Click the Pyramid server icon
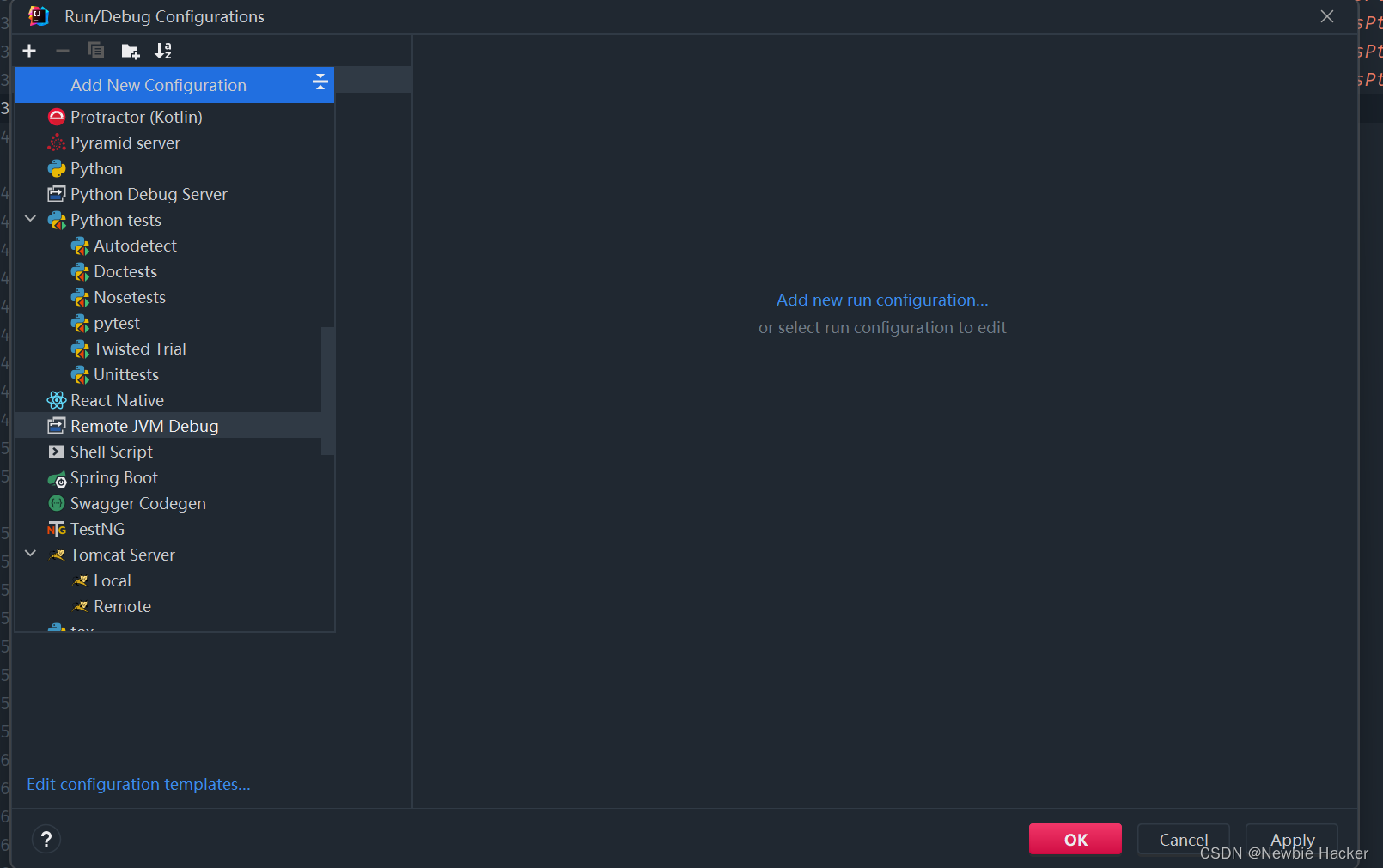 coord(57,143)
